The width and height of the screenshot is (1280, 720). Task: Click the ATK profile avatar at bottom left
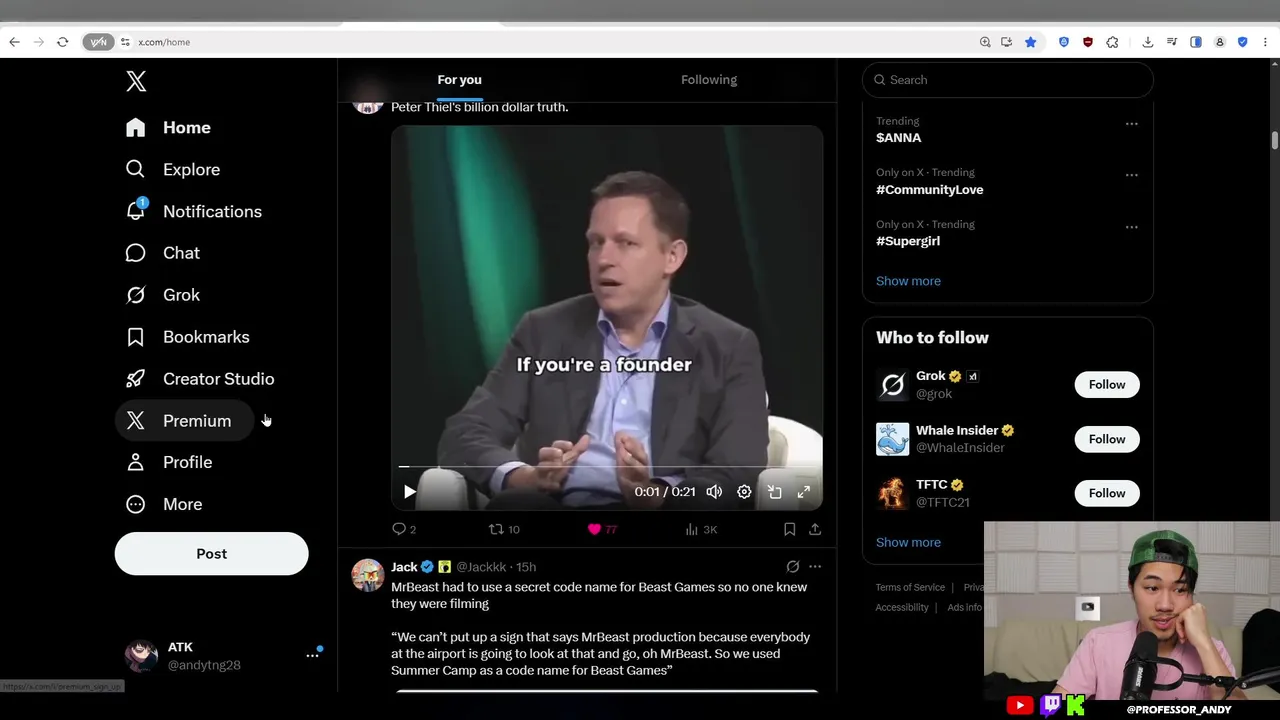pos(141,655)
